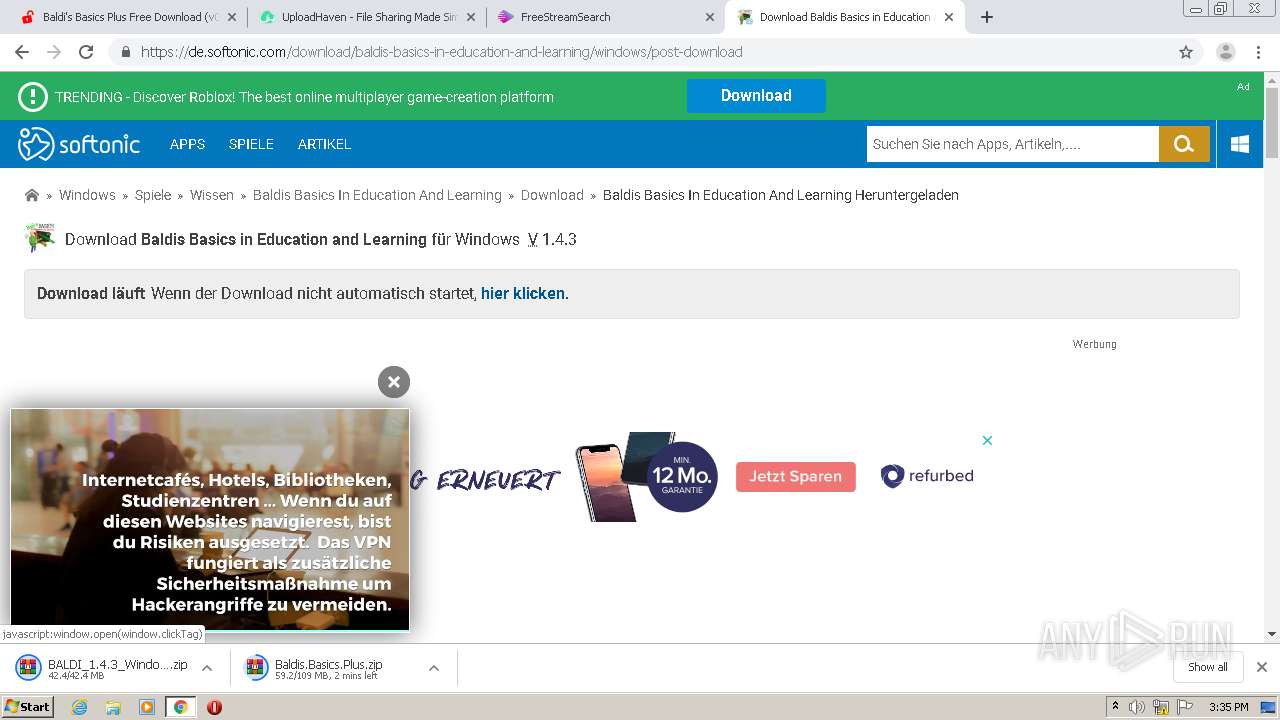Open the Windows breadcrumb link
Image resolution: width=1280 pixels, height=720 pixels.
(87, 195)
